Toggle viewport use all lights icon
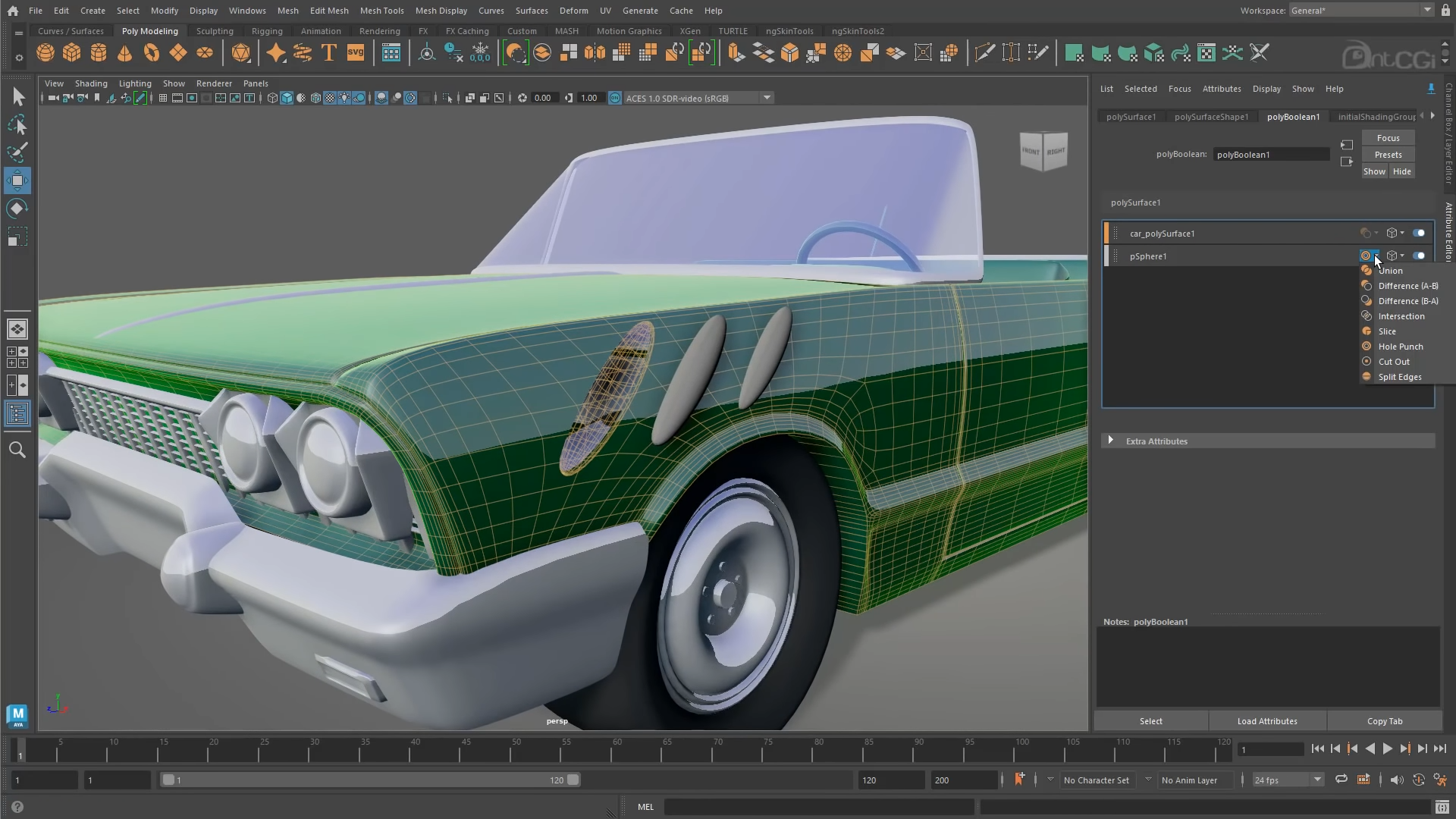Viewport: 1456px width, 819px height. (344, 98)
